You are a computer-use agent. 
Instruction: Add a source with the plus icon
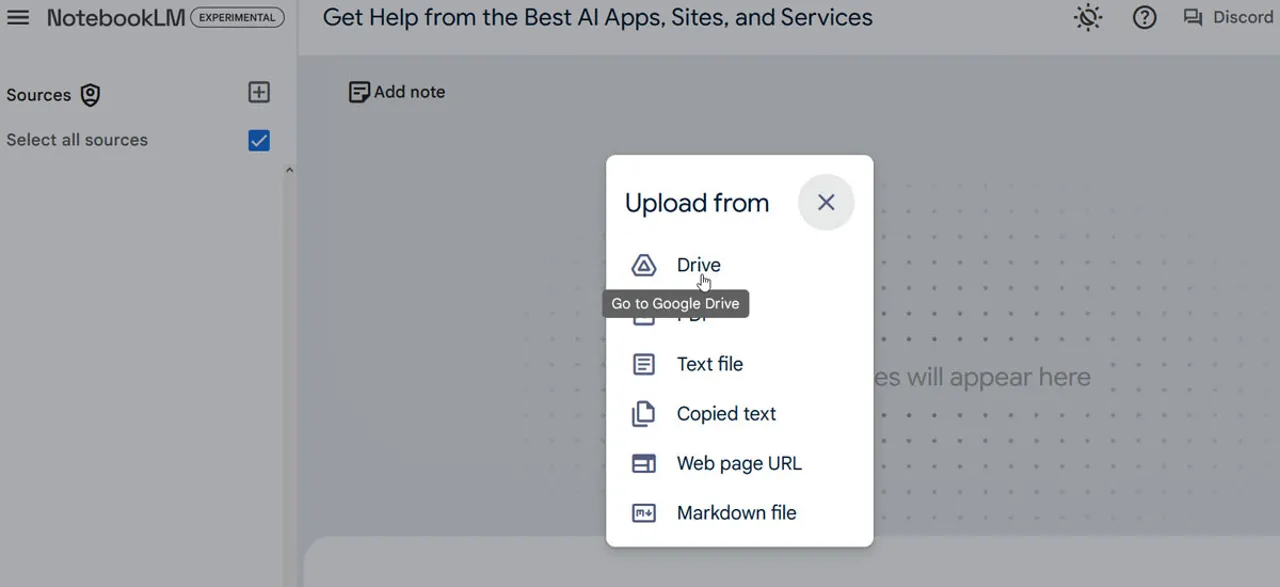tap(259, 92)
